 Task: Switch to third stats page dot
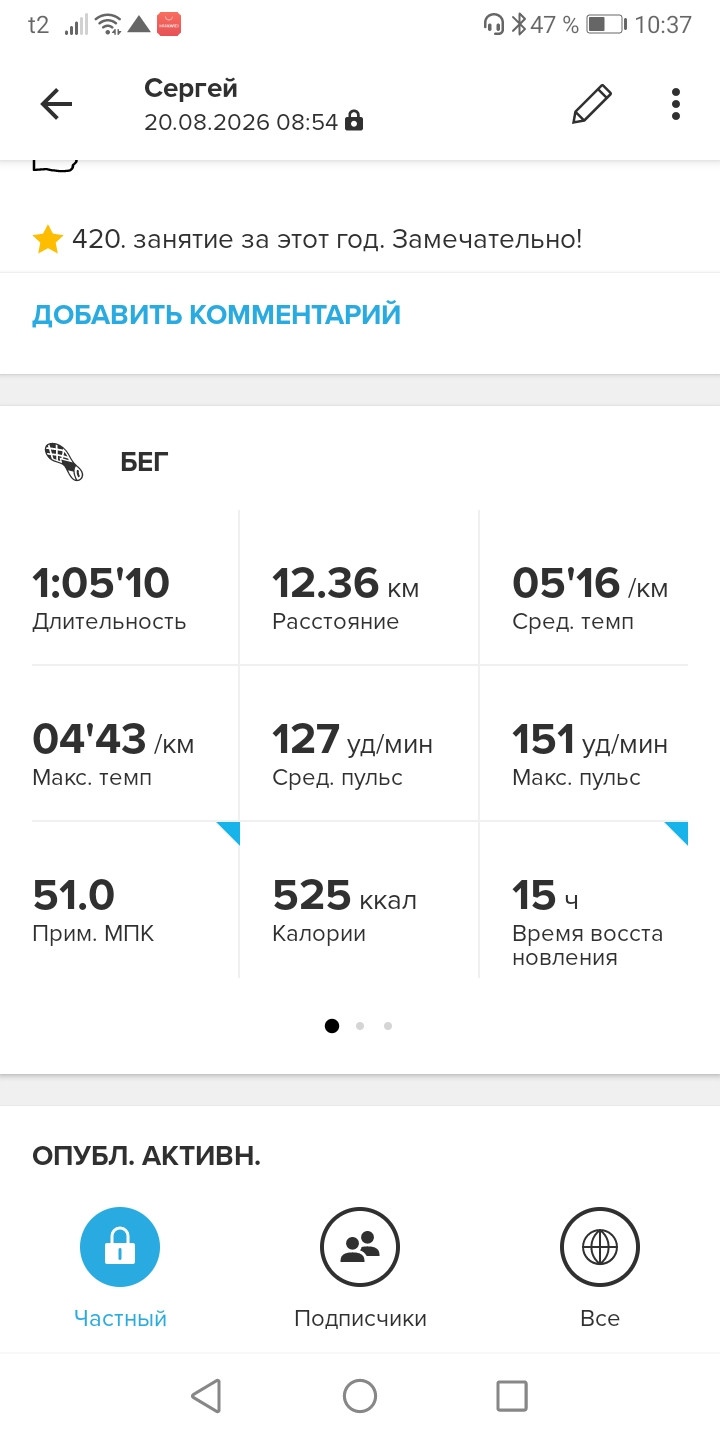[x=388, y=1025]
